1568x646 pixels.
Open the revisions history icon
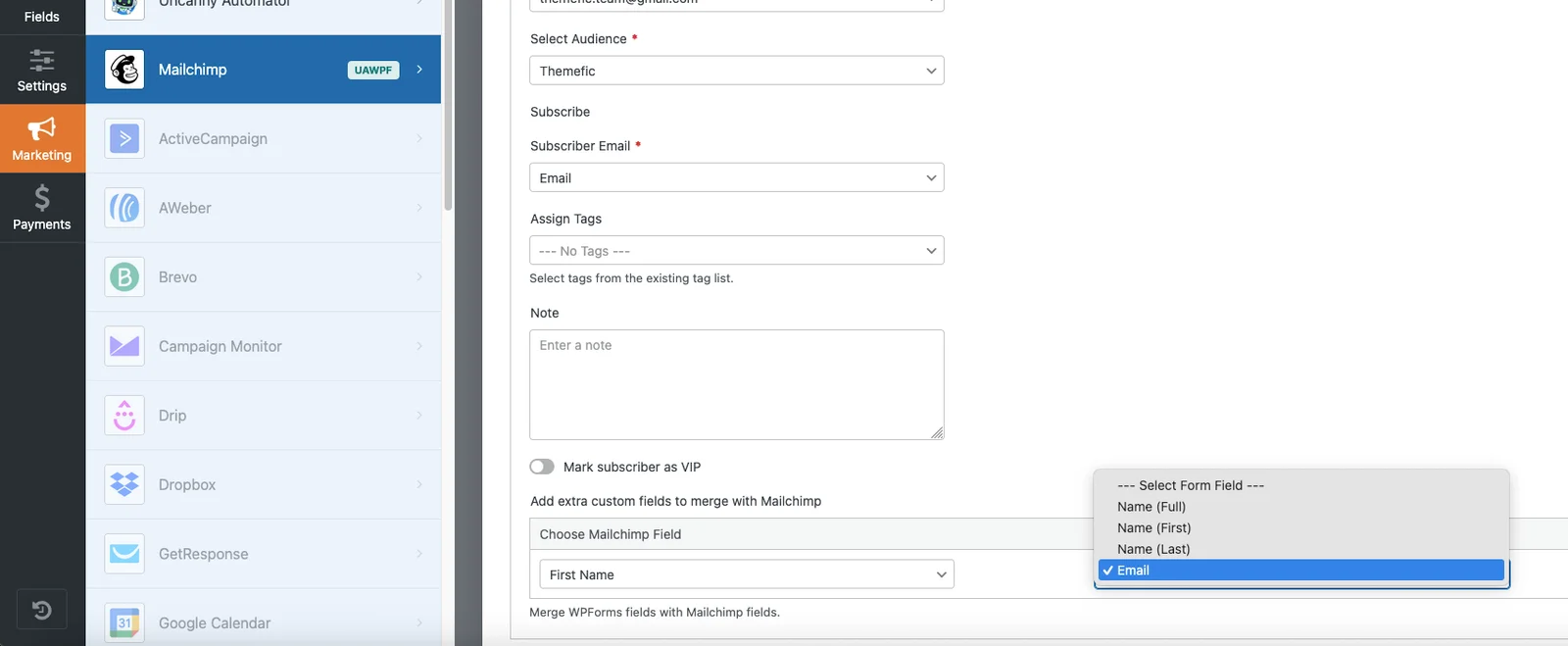pos(42,610)
